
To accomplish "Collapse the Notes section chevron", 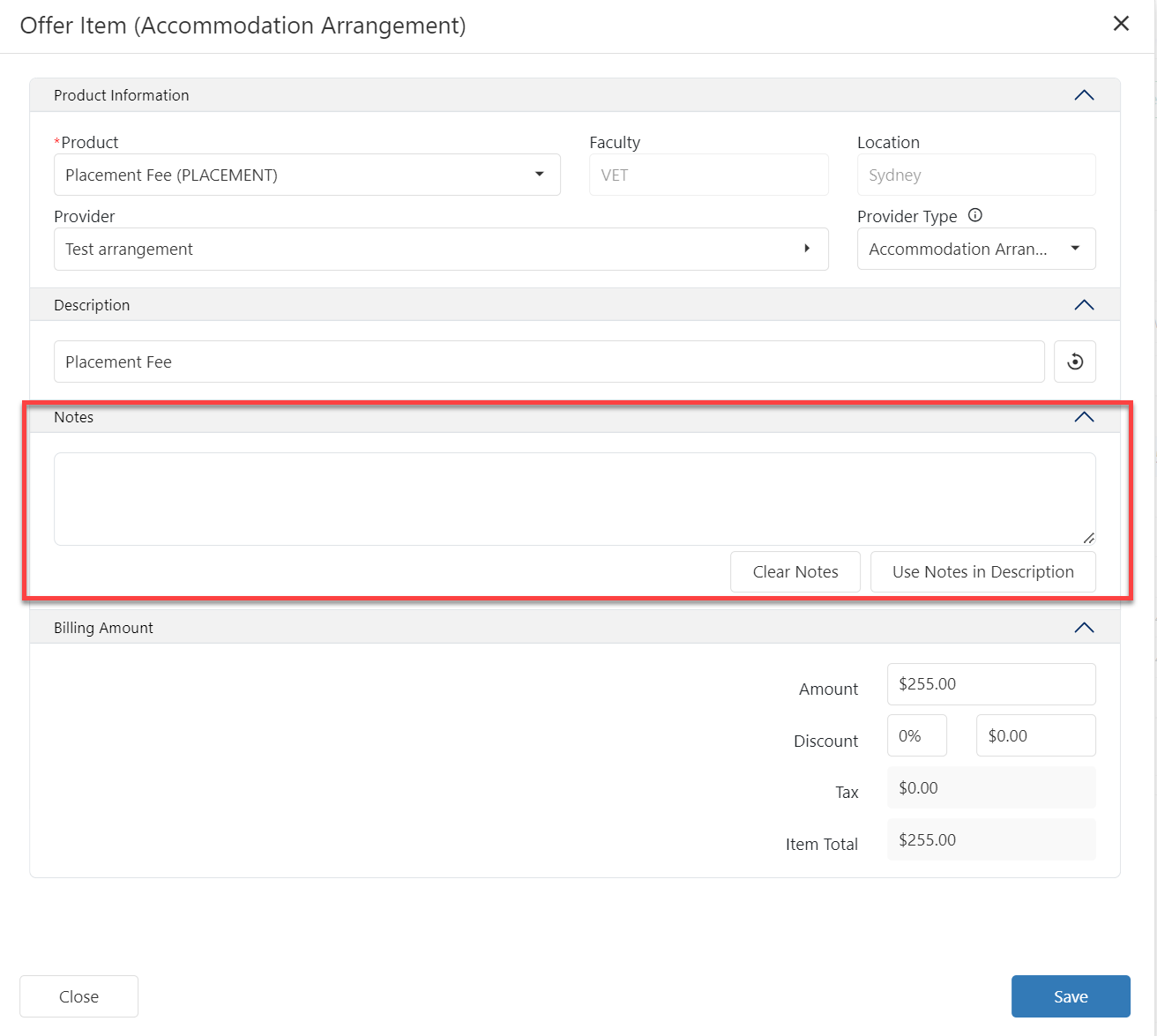I will (1084, 417).
